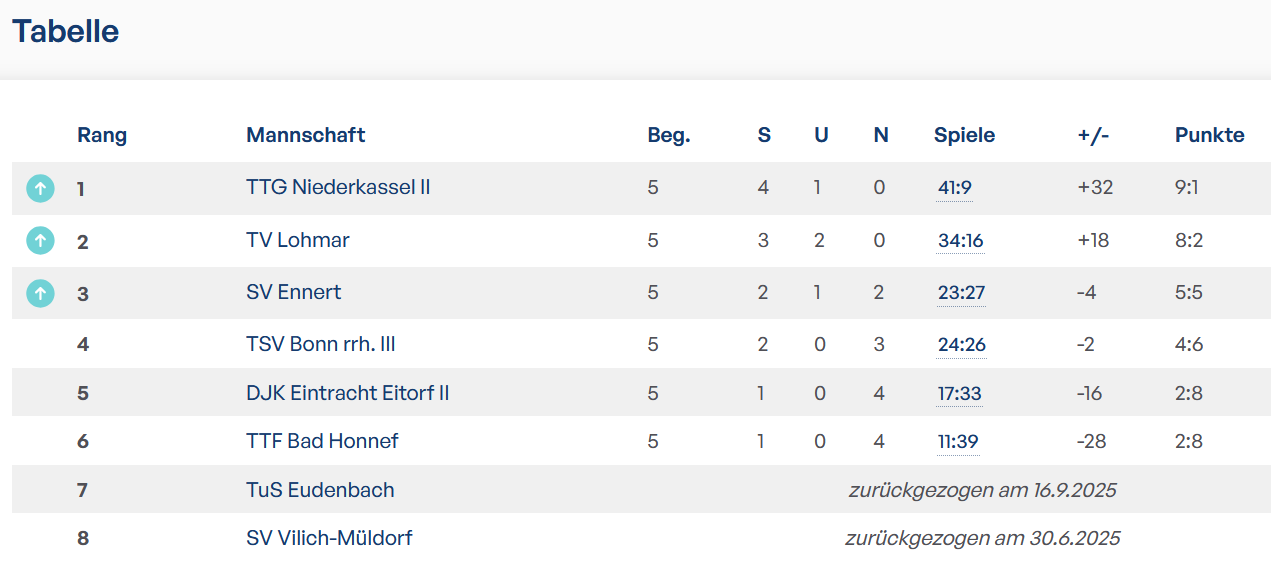Click DJK Eintracht Eitorf II team name
This screenshot has height=568, width=1271.
[x=347, y=393]
